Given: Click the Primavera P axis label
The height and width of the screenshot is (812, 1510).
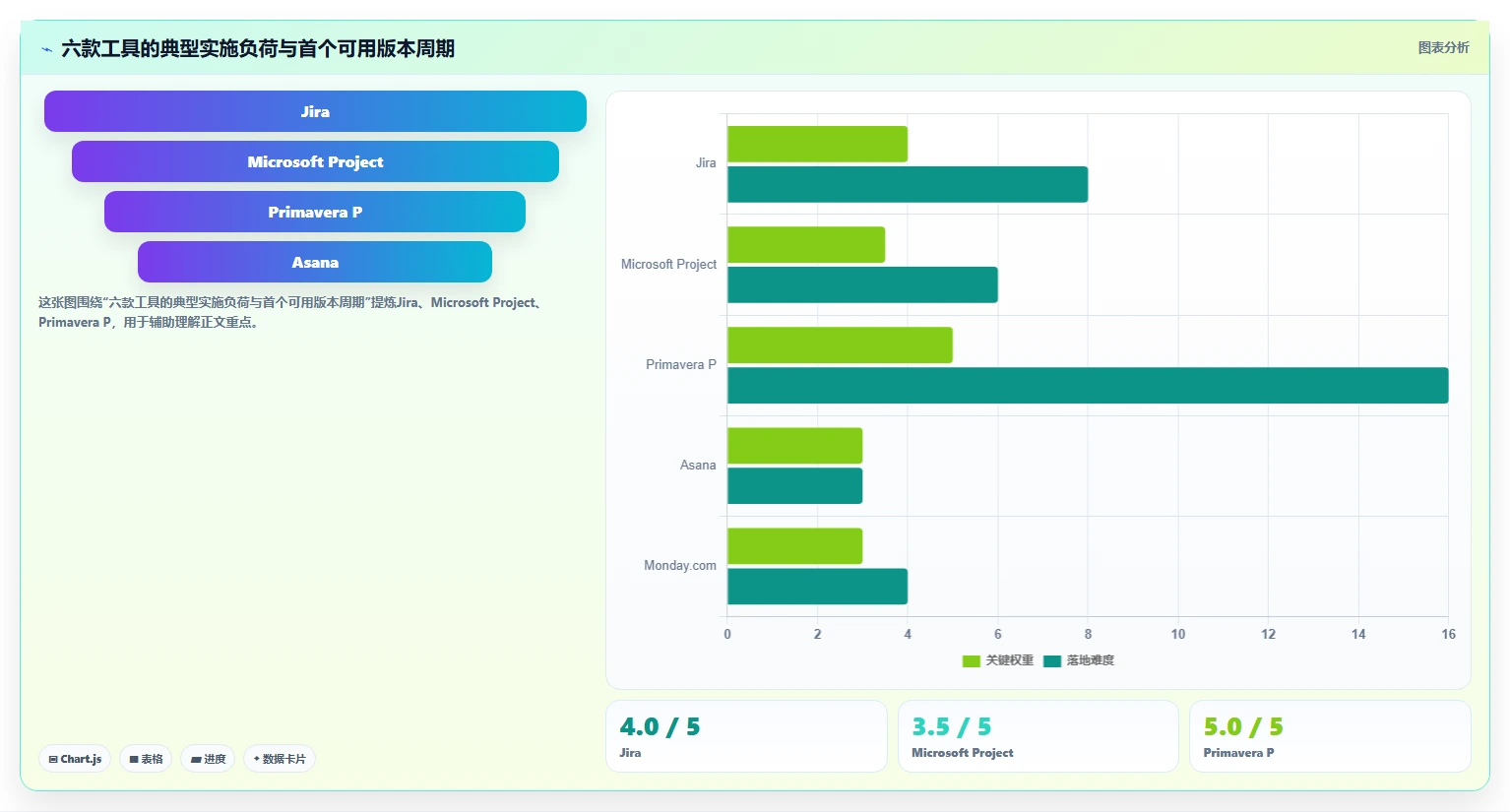Looking at the screenshot, I should [x=680, y=364].
